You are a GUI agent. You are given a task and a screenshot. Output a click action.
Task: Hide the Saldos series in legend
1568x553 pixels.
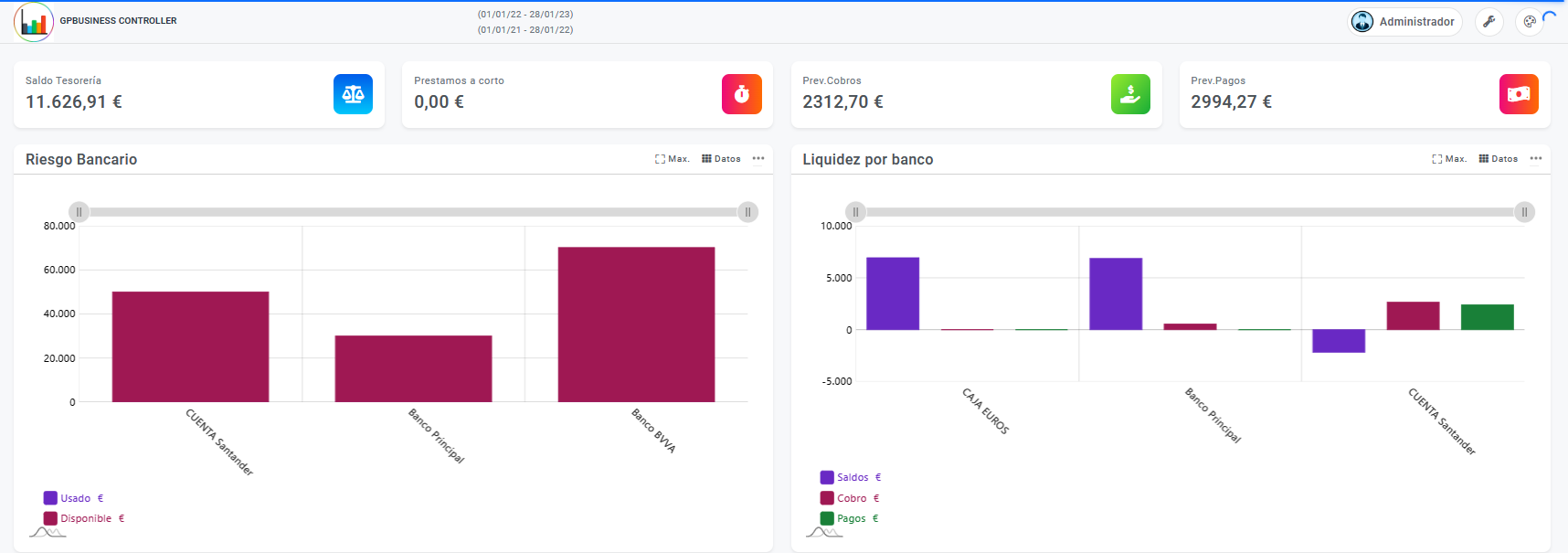850,477
